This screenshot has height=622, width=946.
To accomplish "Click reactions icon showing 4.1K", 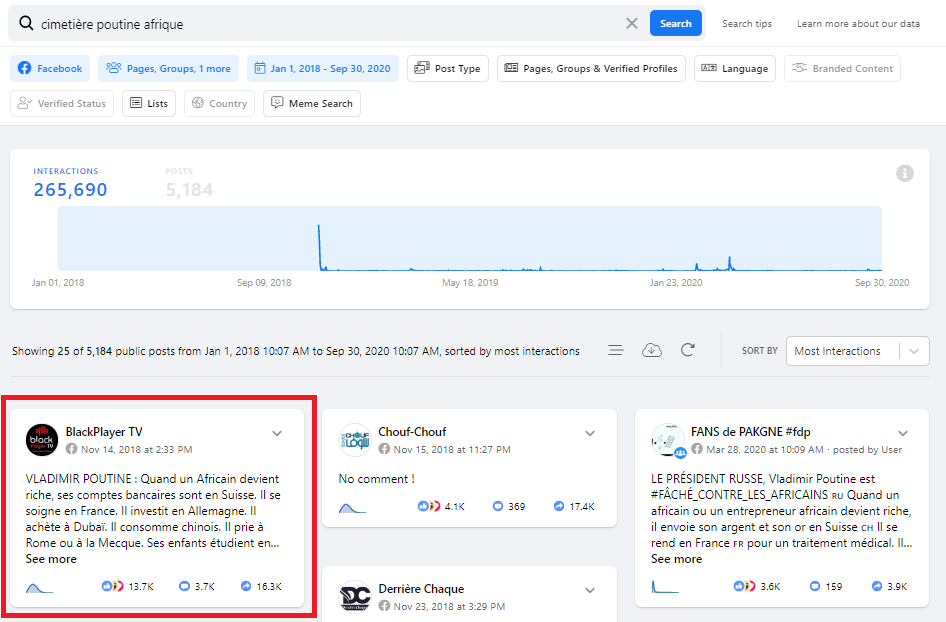I will pos(429,506).
